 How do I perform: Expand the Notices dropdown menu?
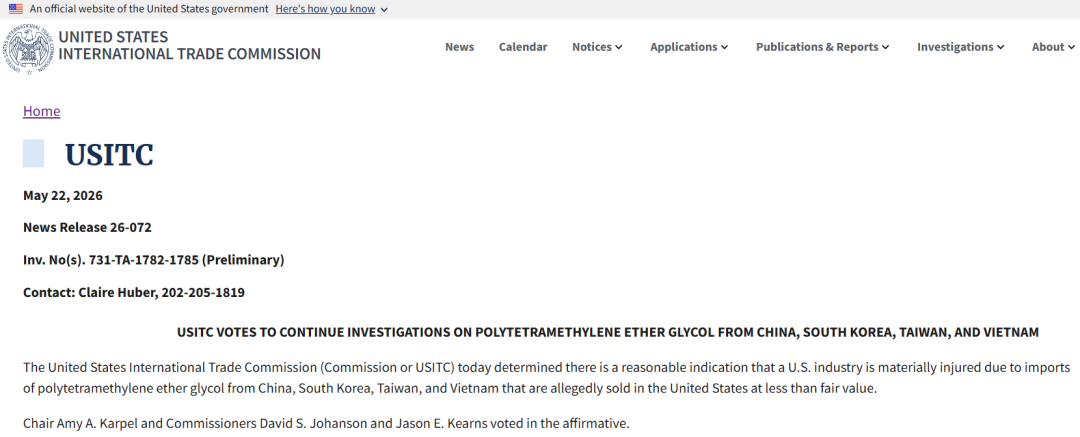(597, 47)
